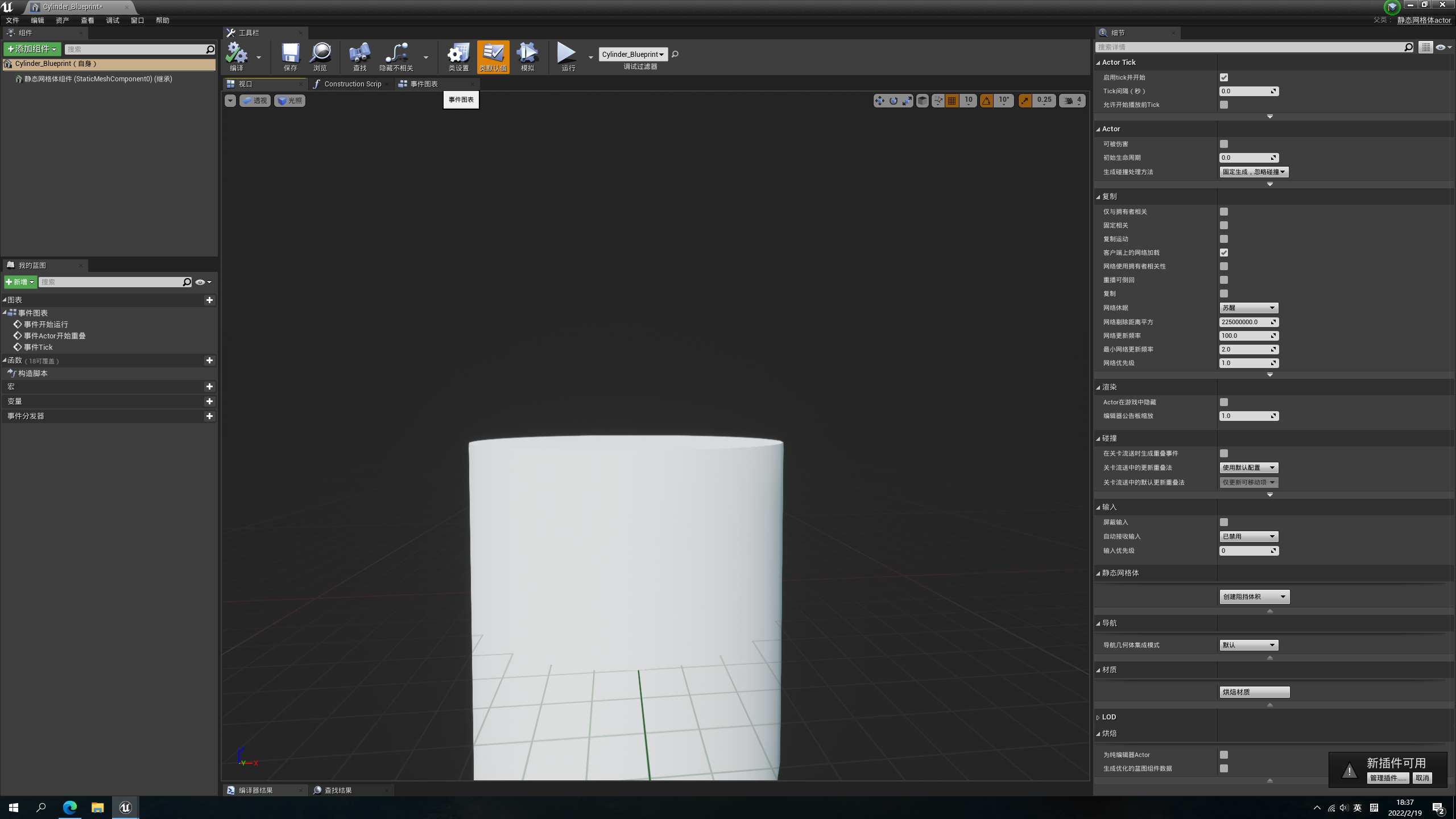Click the 烘焙材质 button
Screen dimensions: 1456x819
coord(1255,692)
